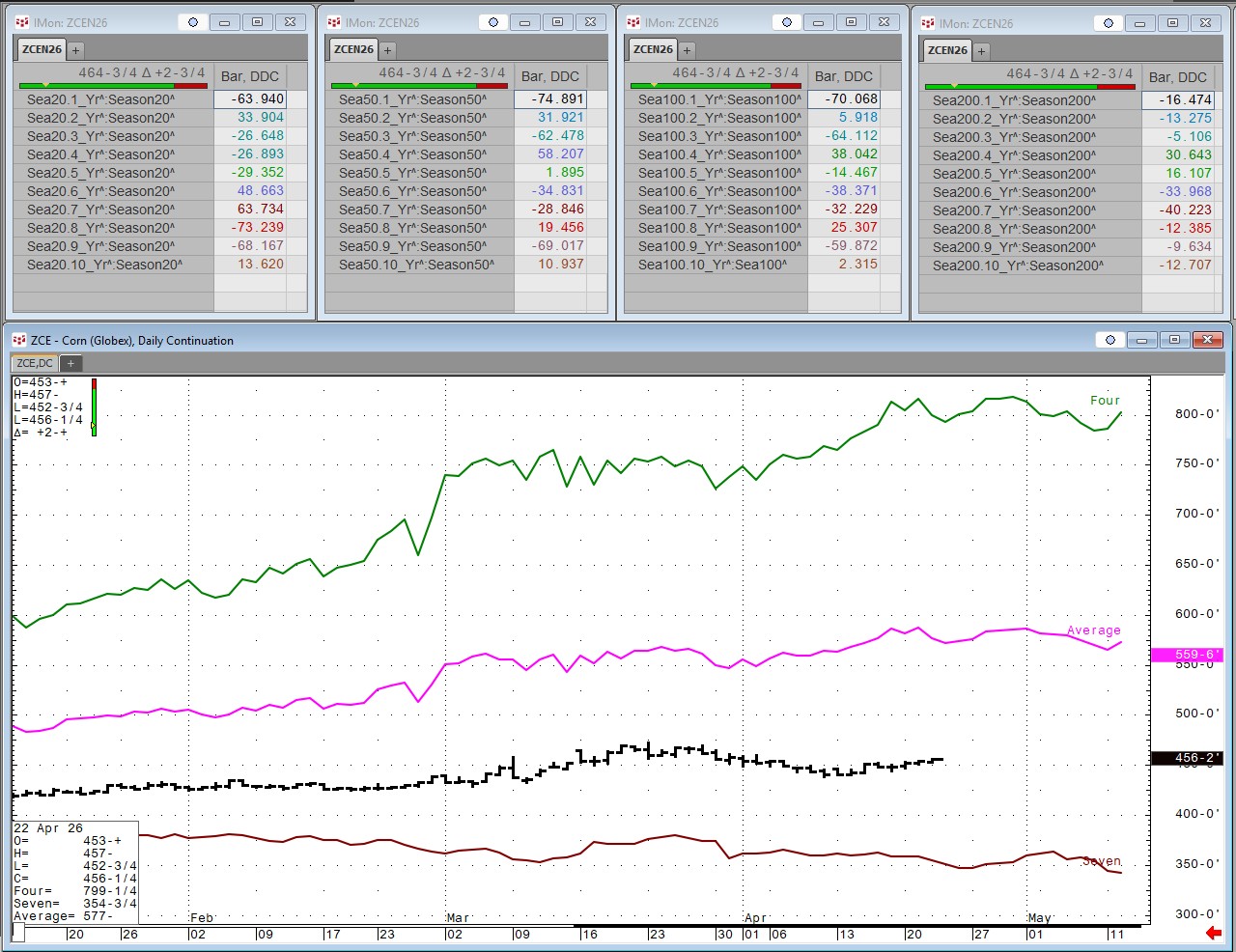
Task: Add a tab in the Season200 monitor window
Action: (981, 51)
